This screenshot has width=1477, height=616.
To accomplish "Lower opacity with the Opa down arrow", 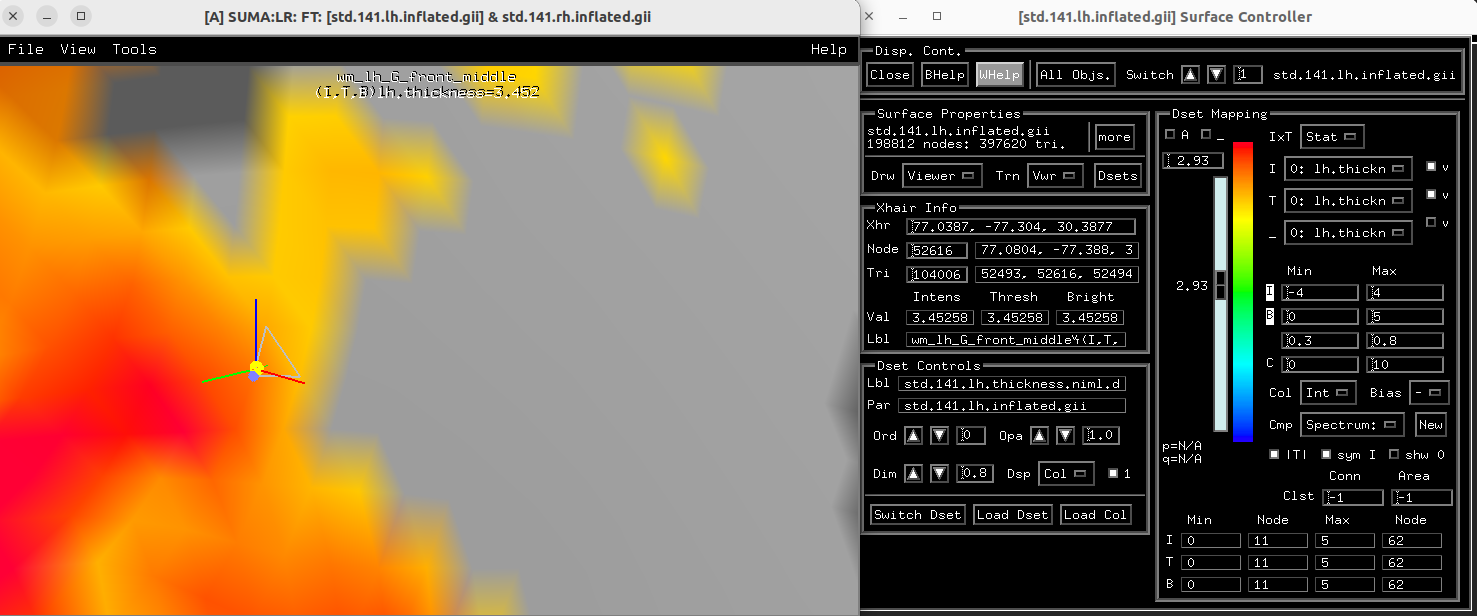I will 1065,436.
